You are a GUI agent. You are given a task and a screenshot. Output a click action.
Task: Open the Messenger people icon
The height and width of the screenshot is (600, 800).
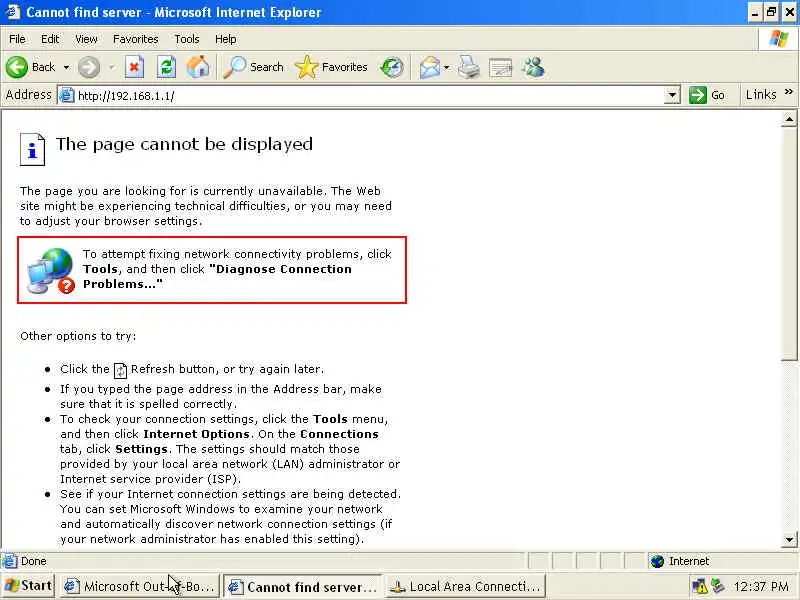(x=533, y=67)
